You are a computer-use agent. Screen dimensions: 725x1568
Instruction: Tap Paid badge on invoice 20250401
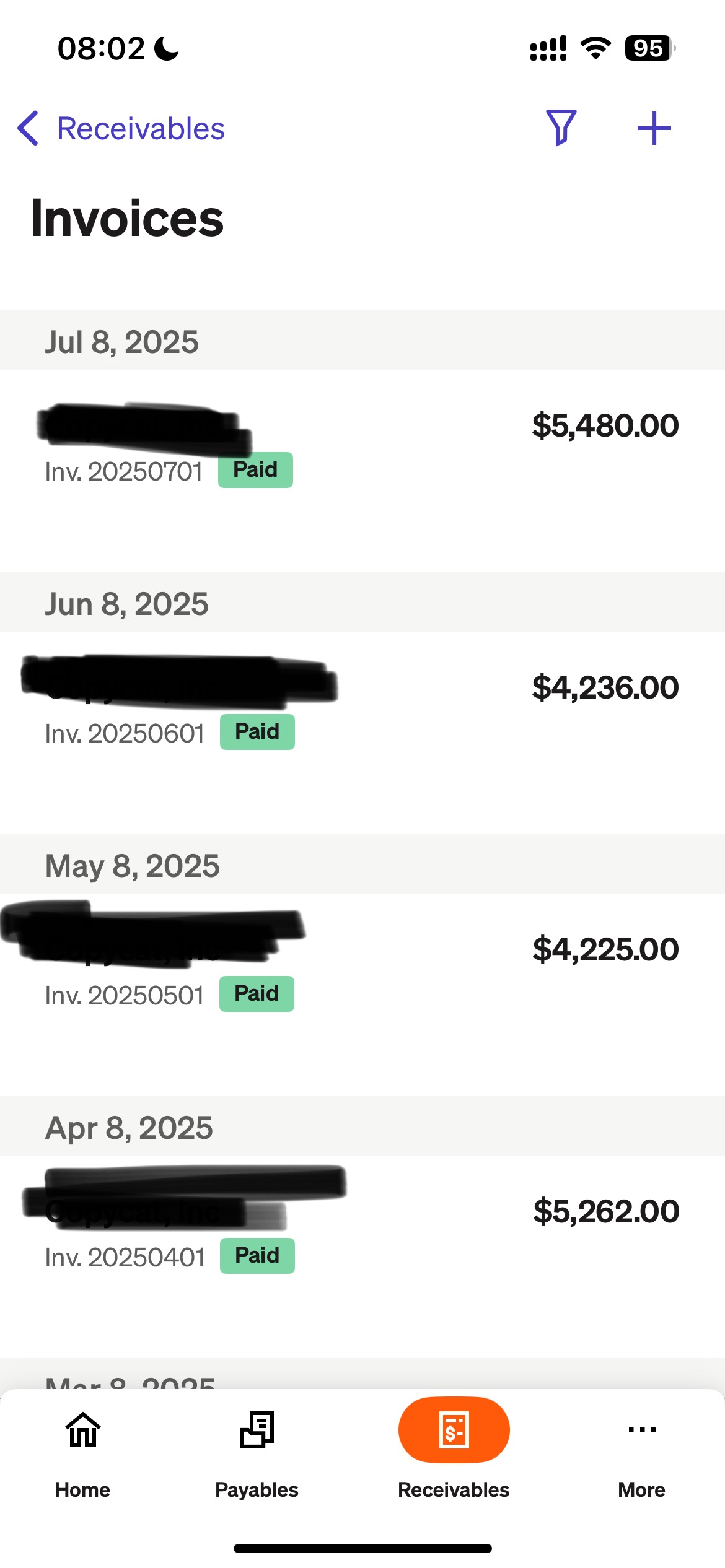(257, 1256)
